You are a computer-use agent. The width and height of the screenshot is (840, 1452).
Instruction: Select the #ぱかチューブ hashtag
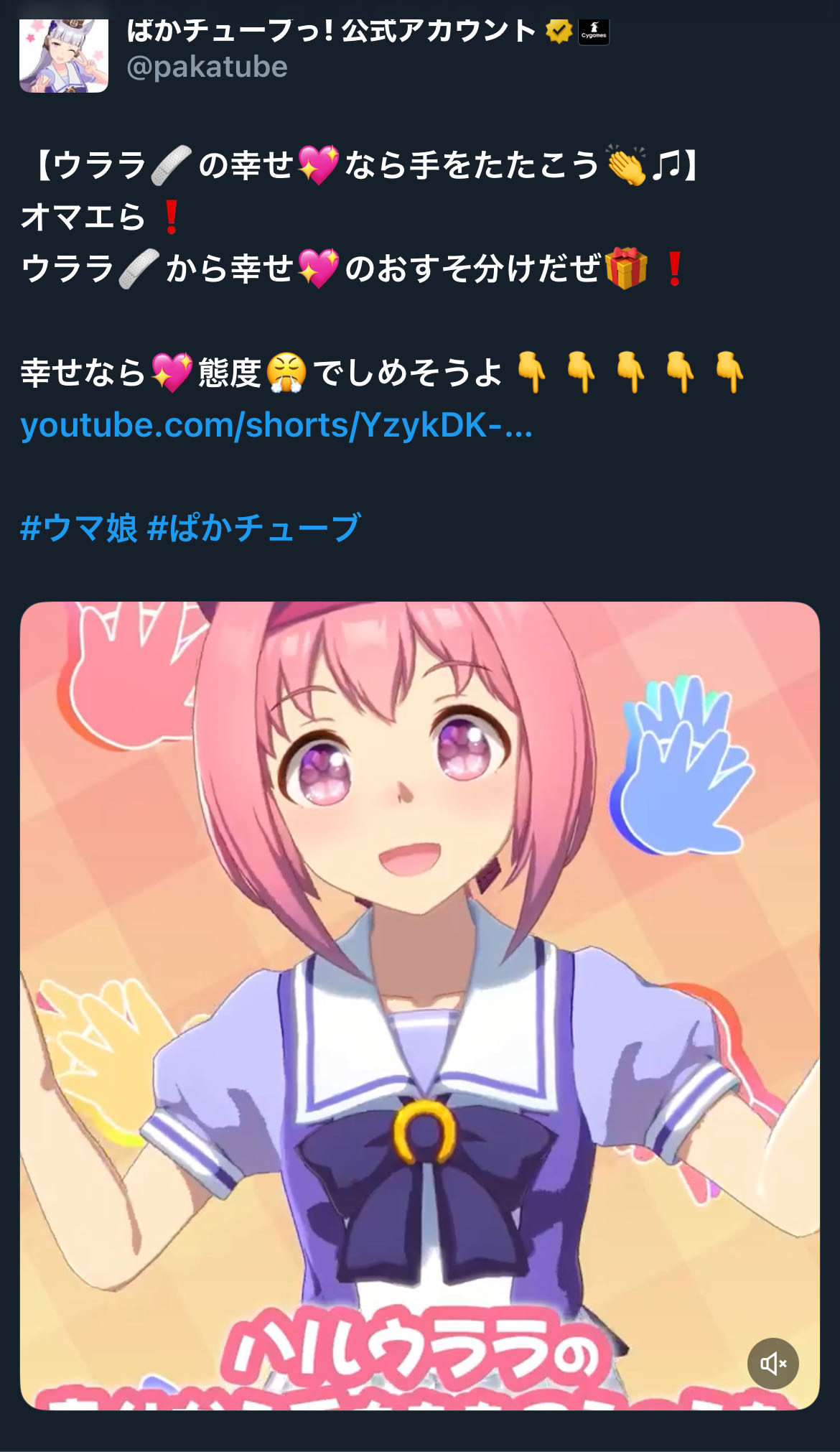253,528
